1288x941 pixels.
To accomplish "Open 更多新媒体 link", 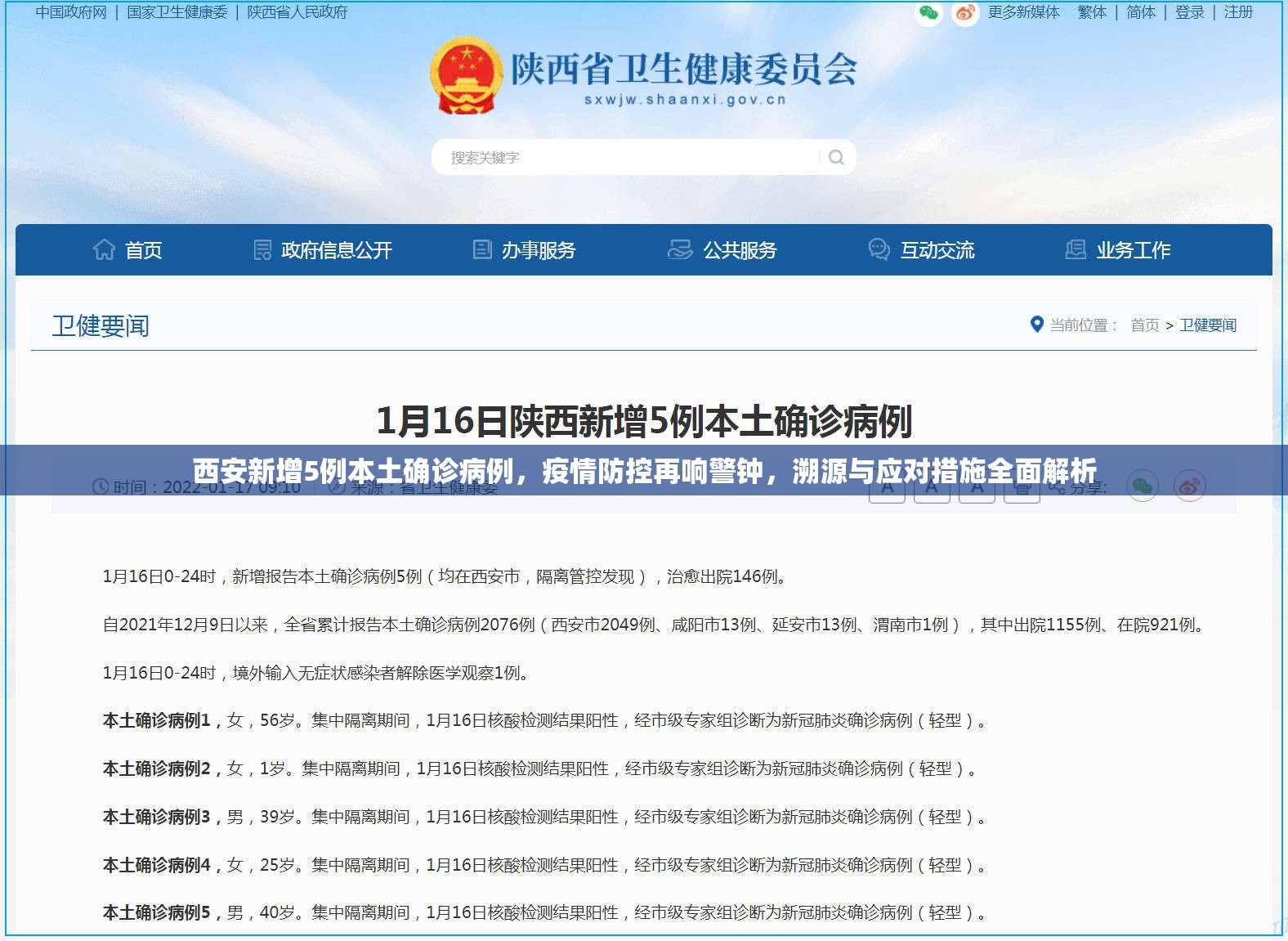I will click(x=1024, y=12).
